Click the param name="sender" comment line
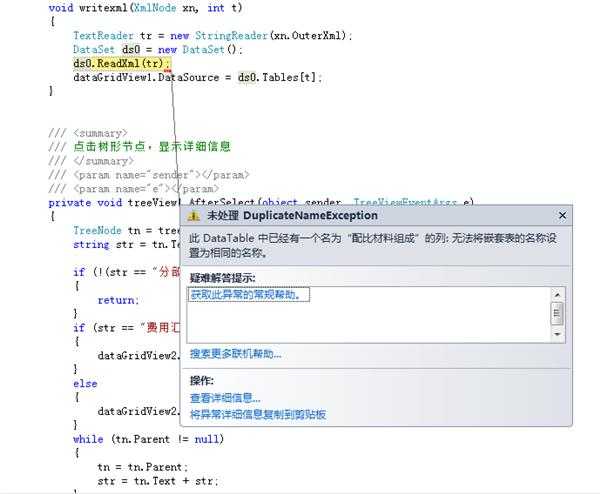The height and width of the screenshot is (494, 600). (149, 175)
